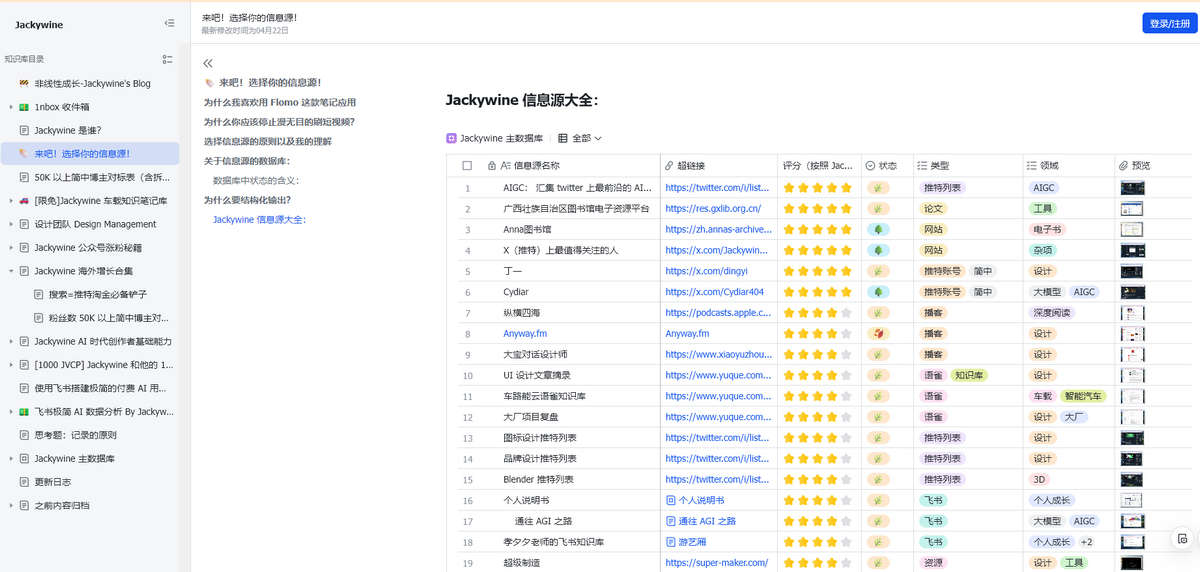Open the x.com/dingyi hyperlink
1200x572 pixels.
click(x=706, y=271)
